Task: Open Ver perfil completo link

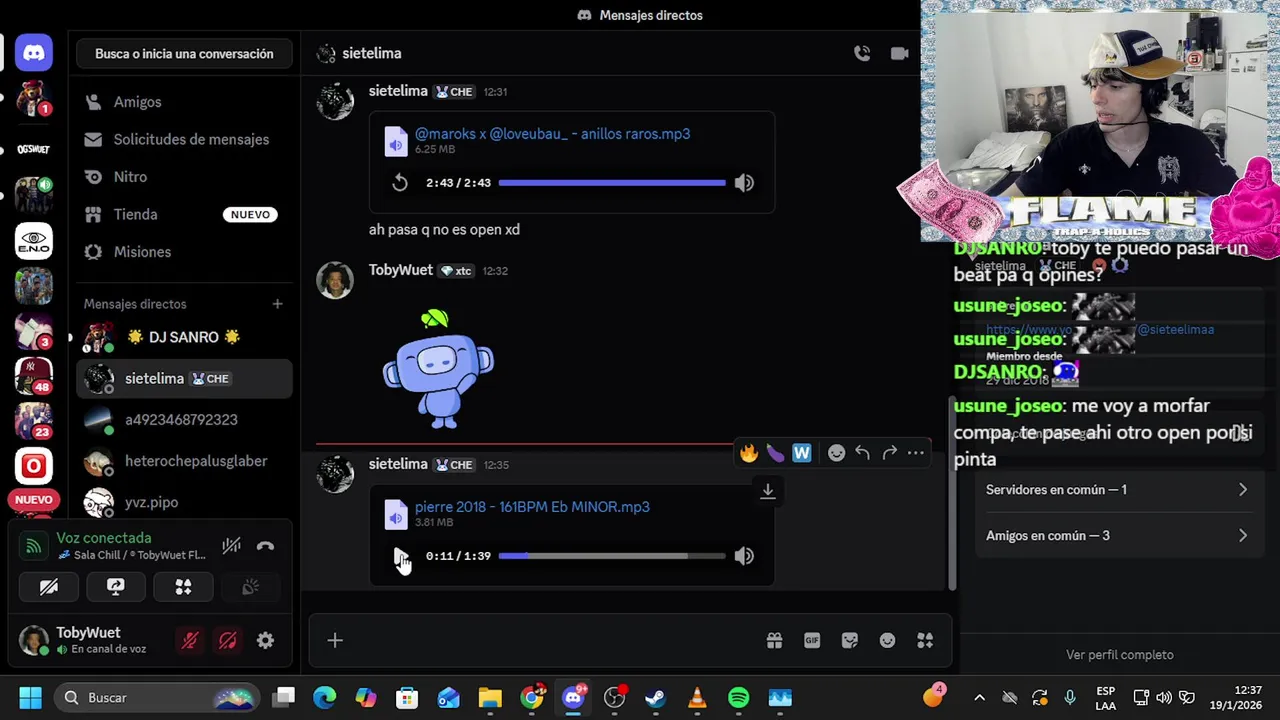Action: (1119, 655)
